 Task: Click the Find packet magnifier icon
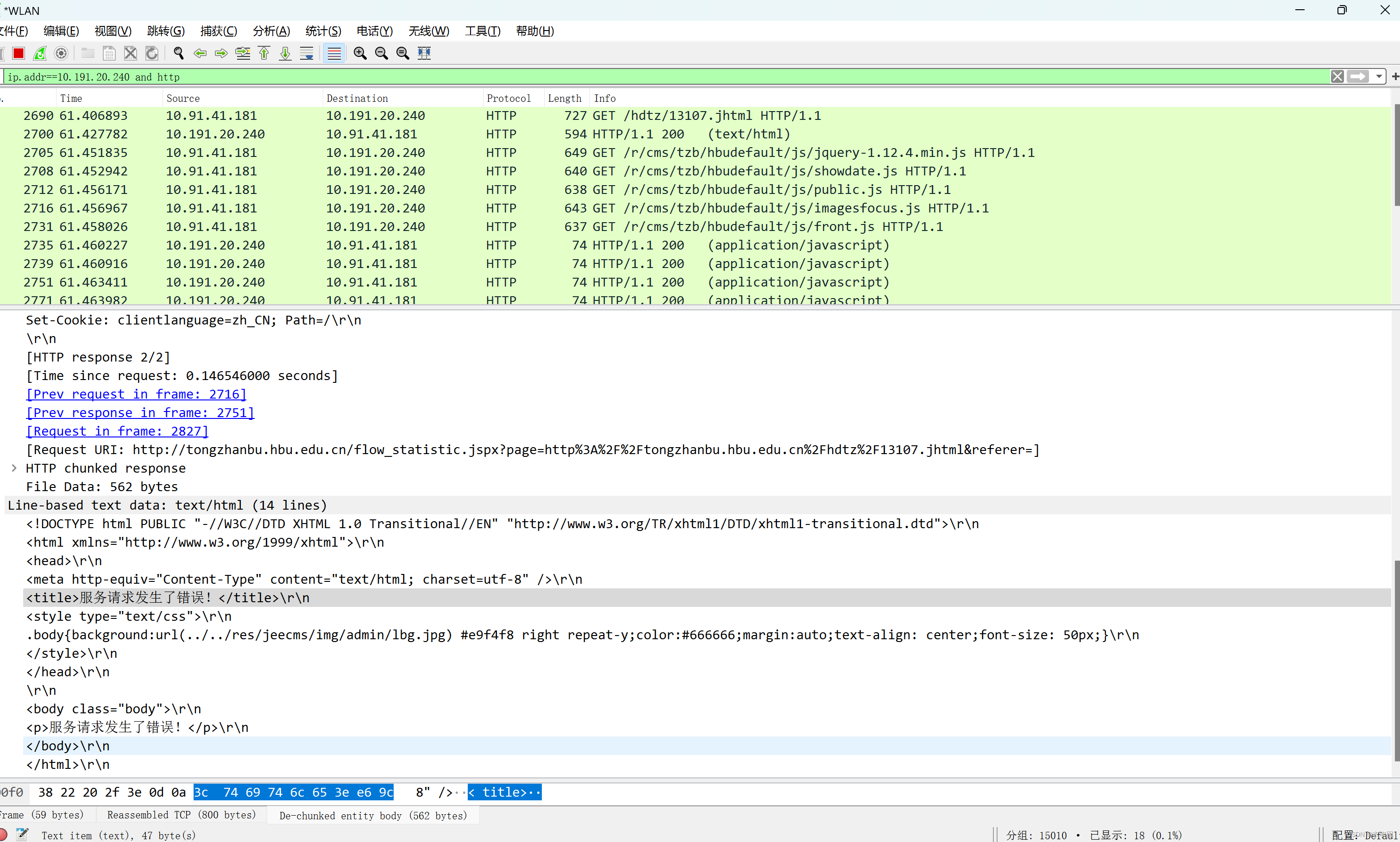click(x=179, y=53)
